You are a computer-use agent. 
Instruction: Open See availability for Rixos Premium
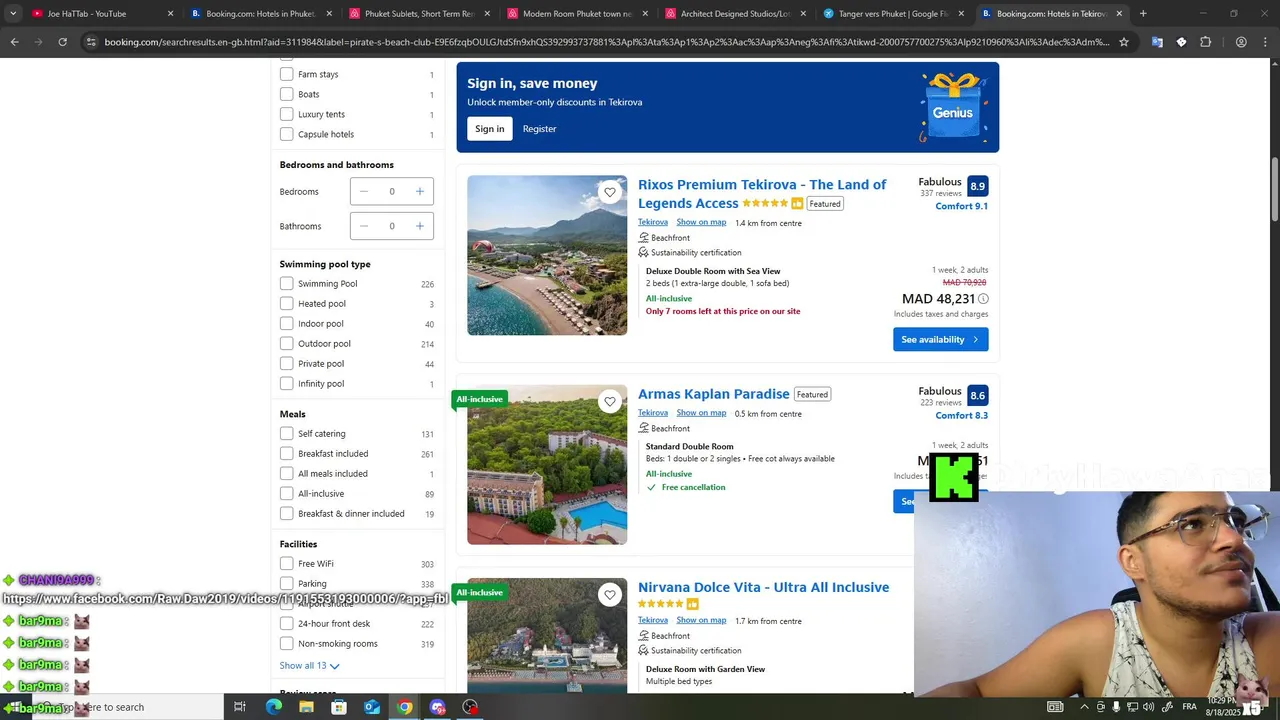(x=941, y=339)
